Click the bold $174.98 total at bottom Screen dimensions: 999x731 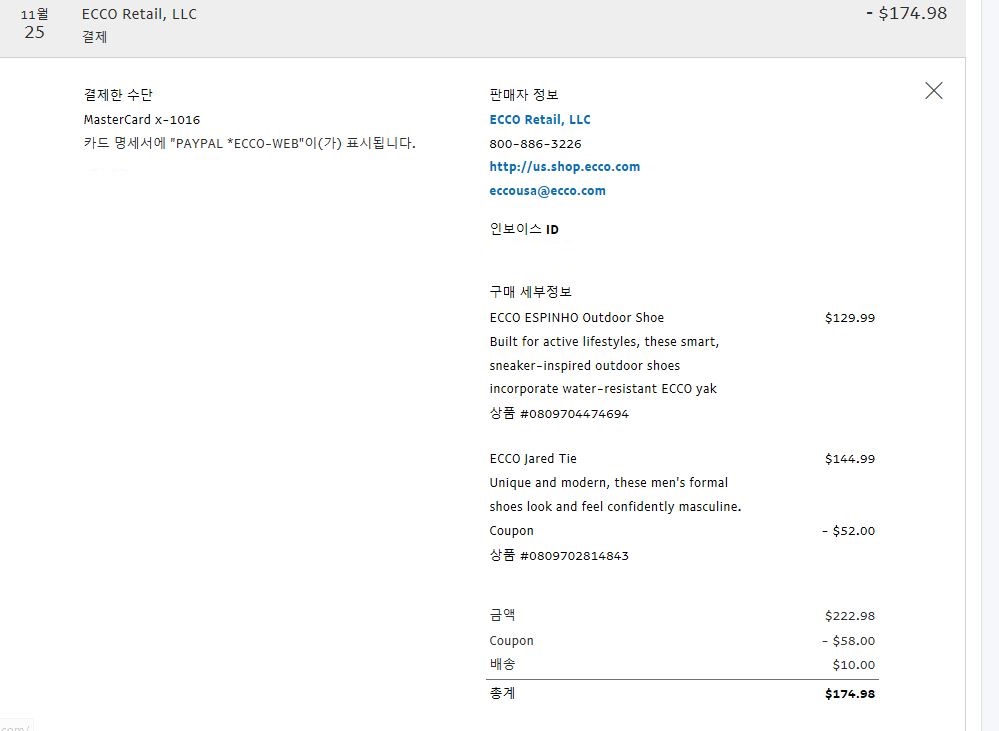849,694
